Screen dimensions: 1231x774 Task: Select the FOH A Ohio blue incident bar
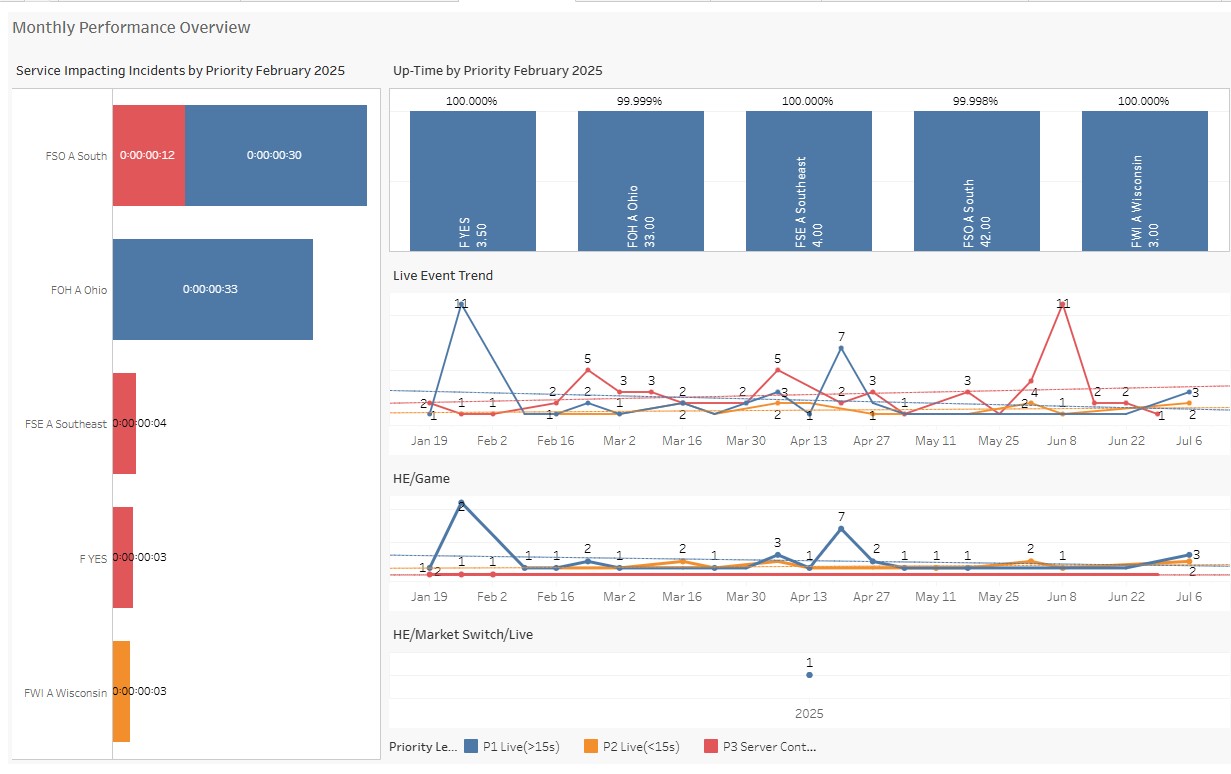213,289
